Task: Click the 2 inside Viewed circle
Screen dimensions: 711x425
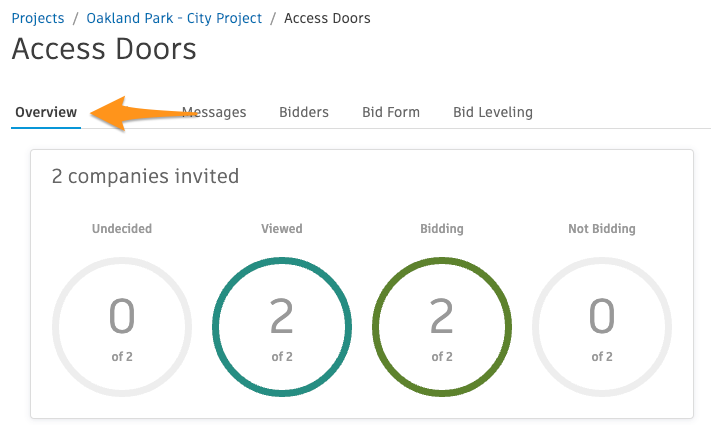Action: point(282,316)
